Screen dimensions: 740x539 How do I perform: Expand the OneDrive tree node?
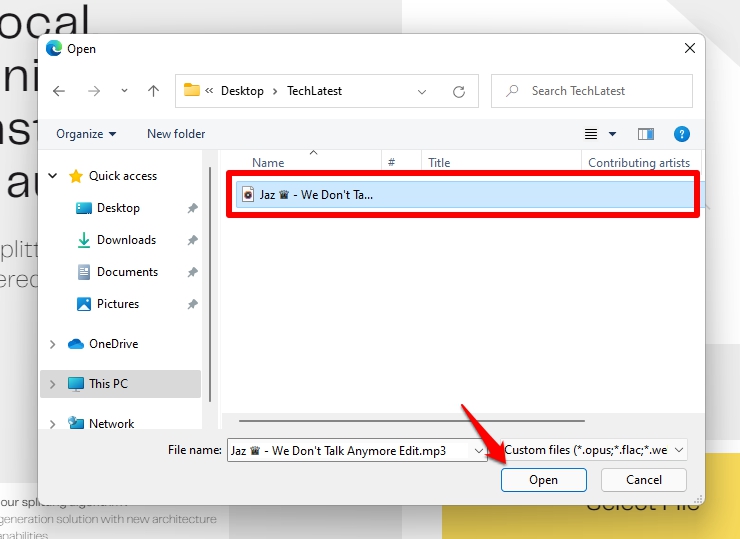click(x=52, y=344)
